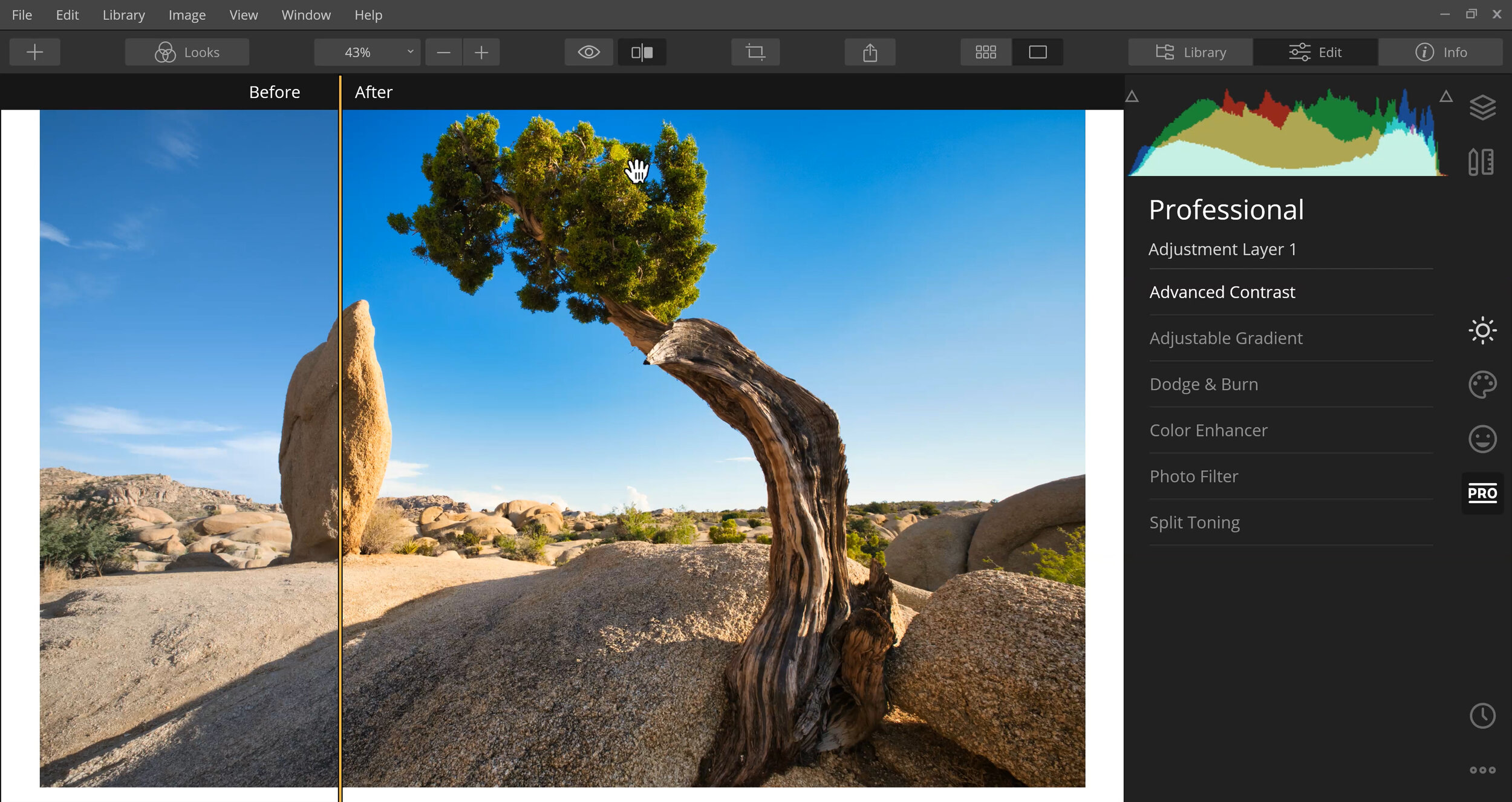Expand the Split Toning options
Image resolution: width=1512 pixels, height=802 pixels.
click(x=1196, y=522)
